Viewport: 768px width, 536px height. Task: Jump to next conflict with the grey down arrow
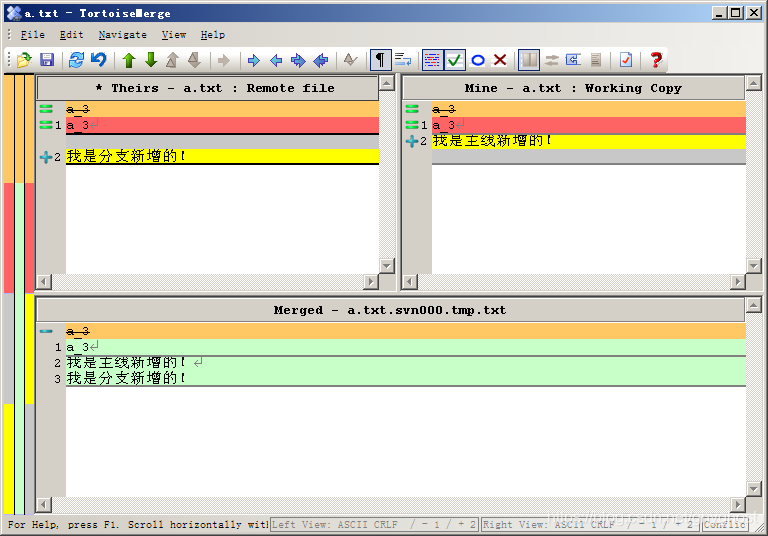click(x=194, y=60)
